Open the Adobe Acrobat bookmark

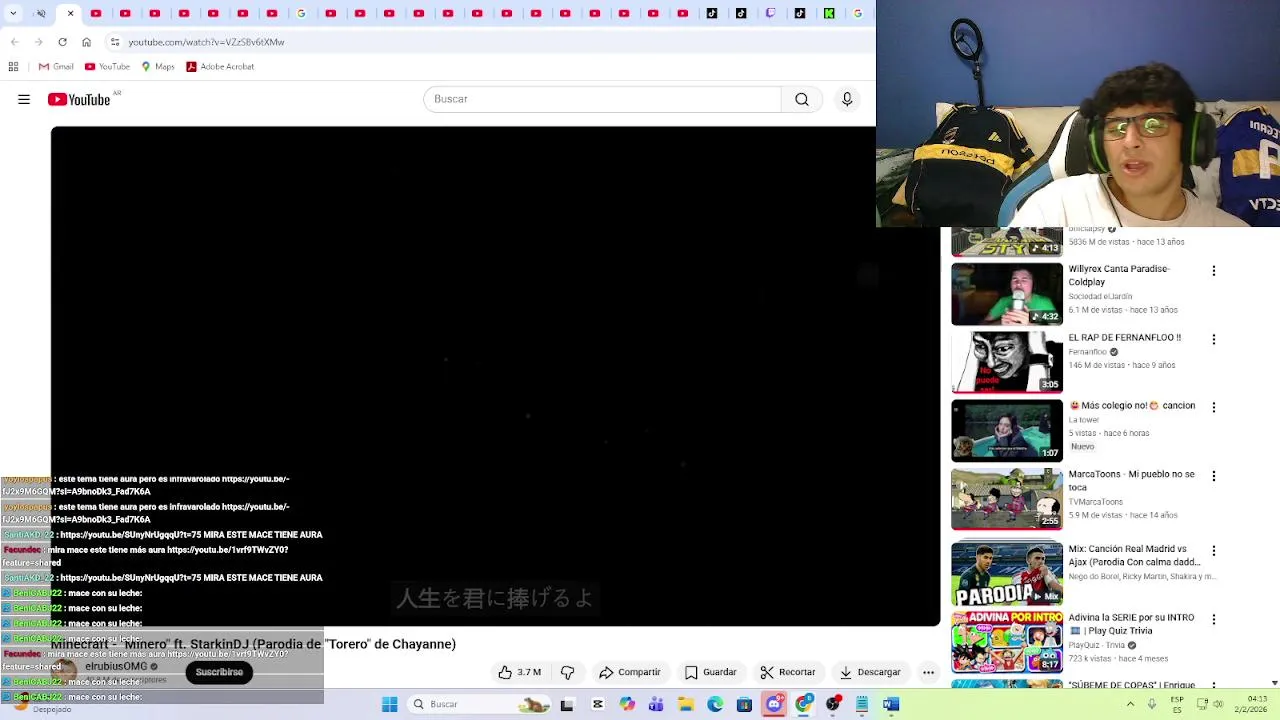pyautogui.click(x=220, y=66)
